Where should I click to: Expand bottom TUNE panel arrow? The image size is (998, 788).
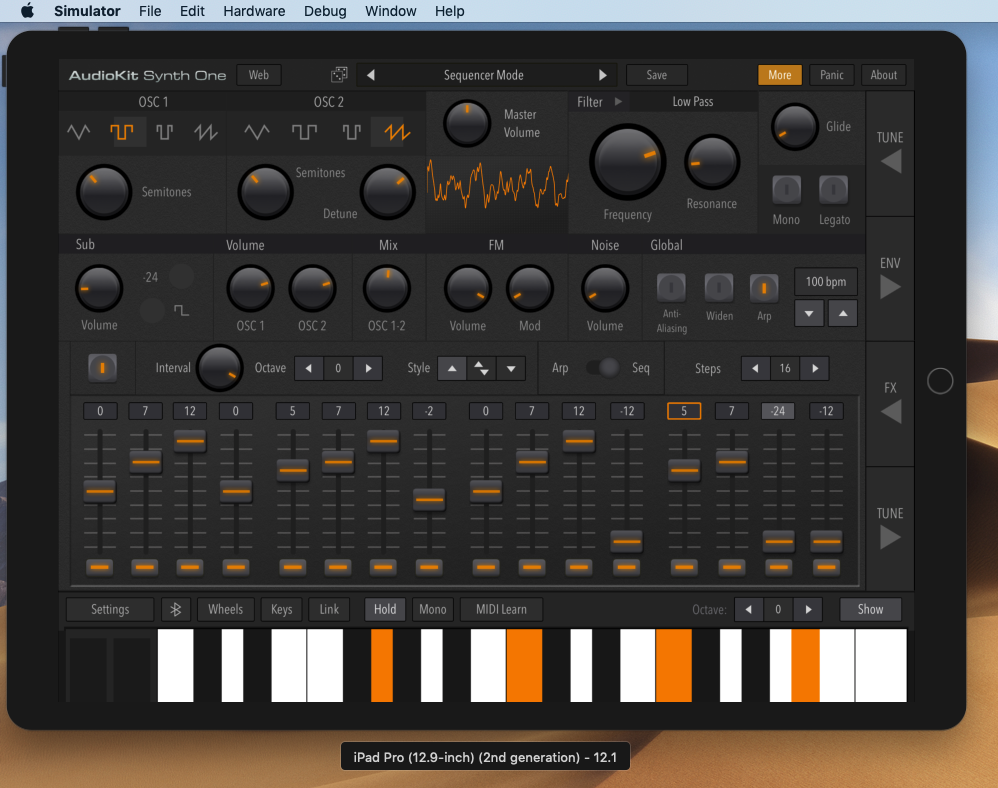tap(890, 537)
